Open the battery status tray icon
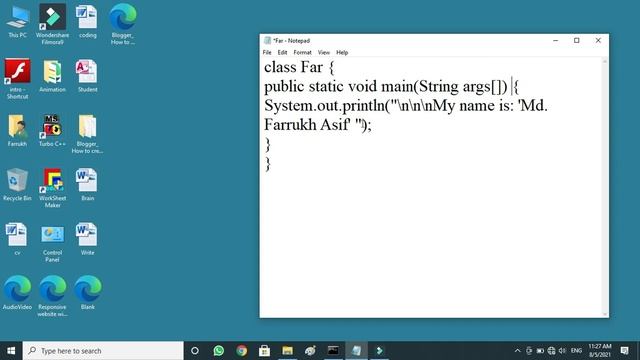 pos(540,351)
